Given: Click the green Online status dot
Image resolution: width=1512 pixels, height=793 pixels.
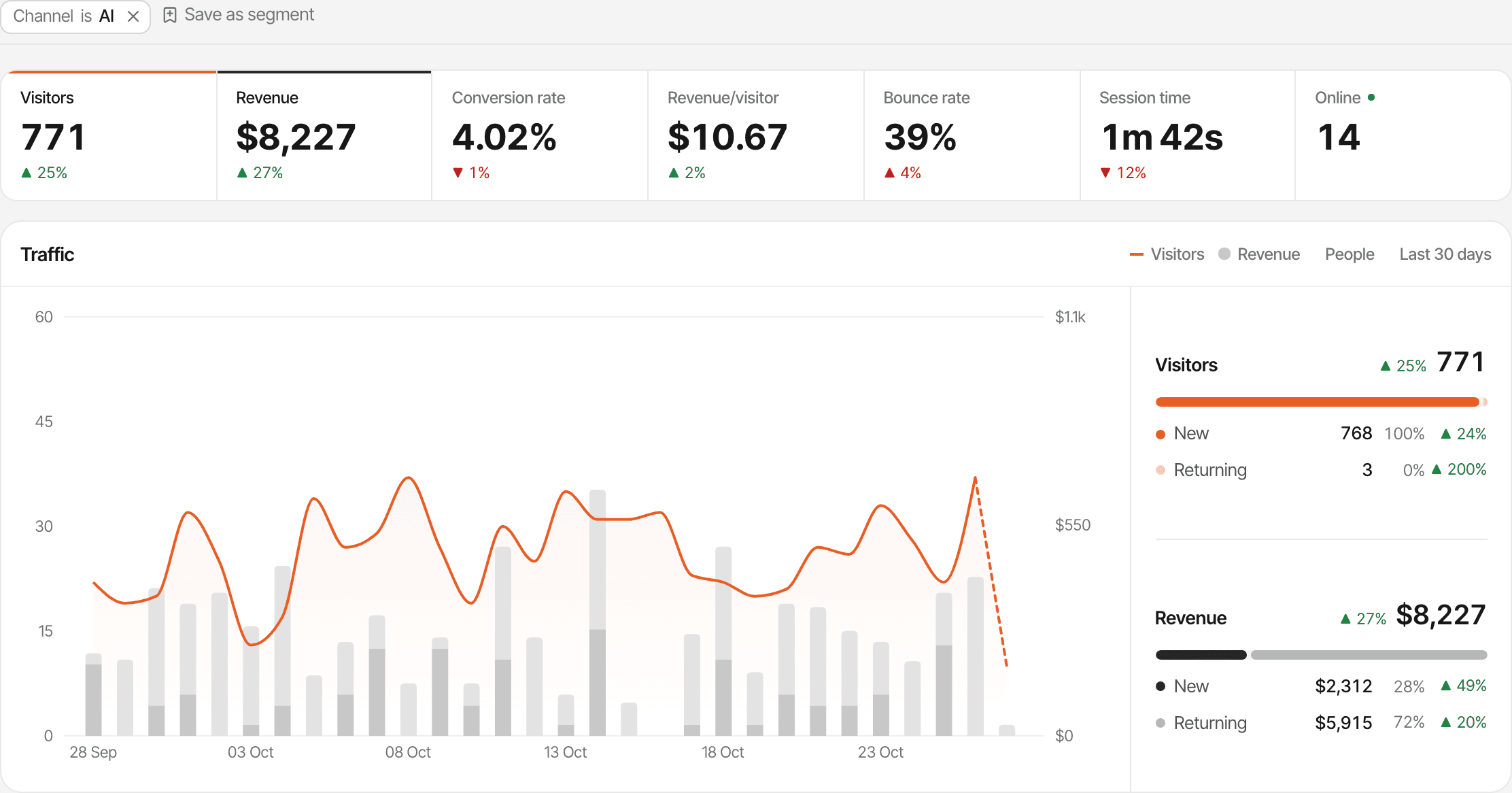Looking at the screenshot, I should pyautogui.click(x=1371, y=97).
